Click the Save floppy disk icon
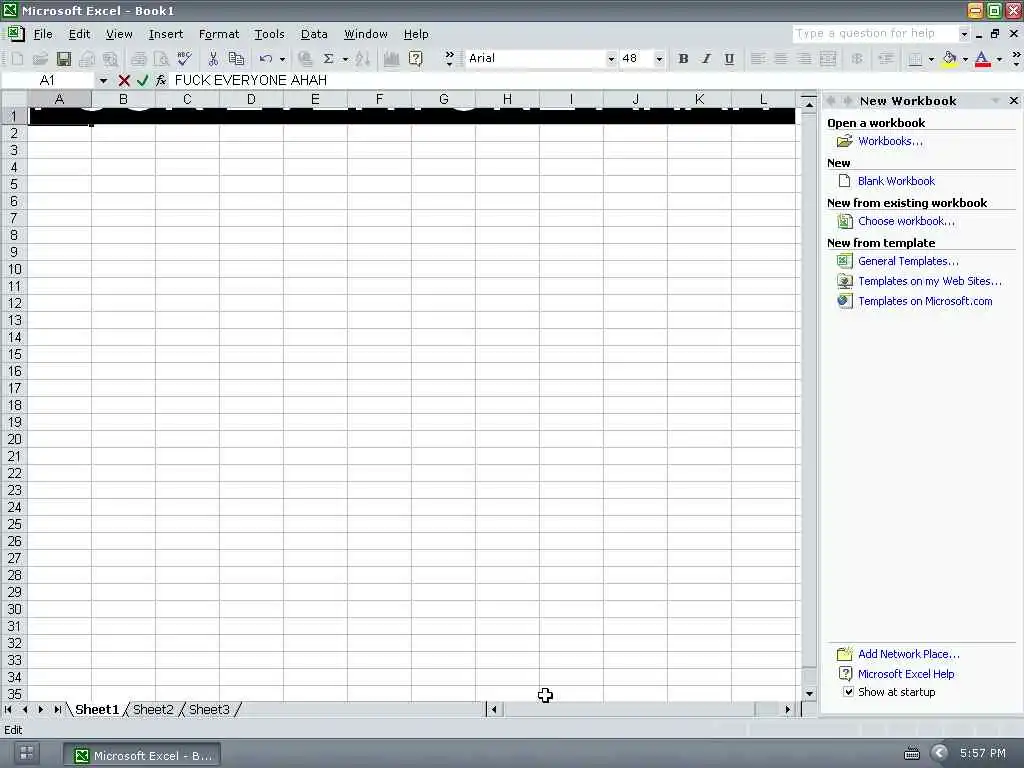The image size is (1024, 768). [x=63, y=59]
